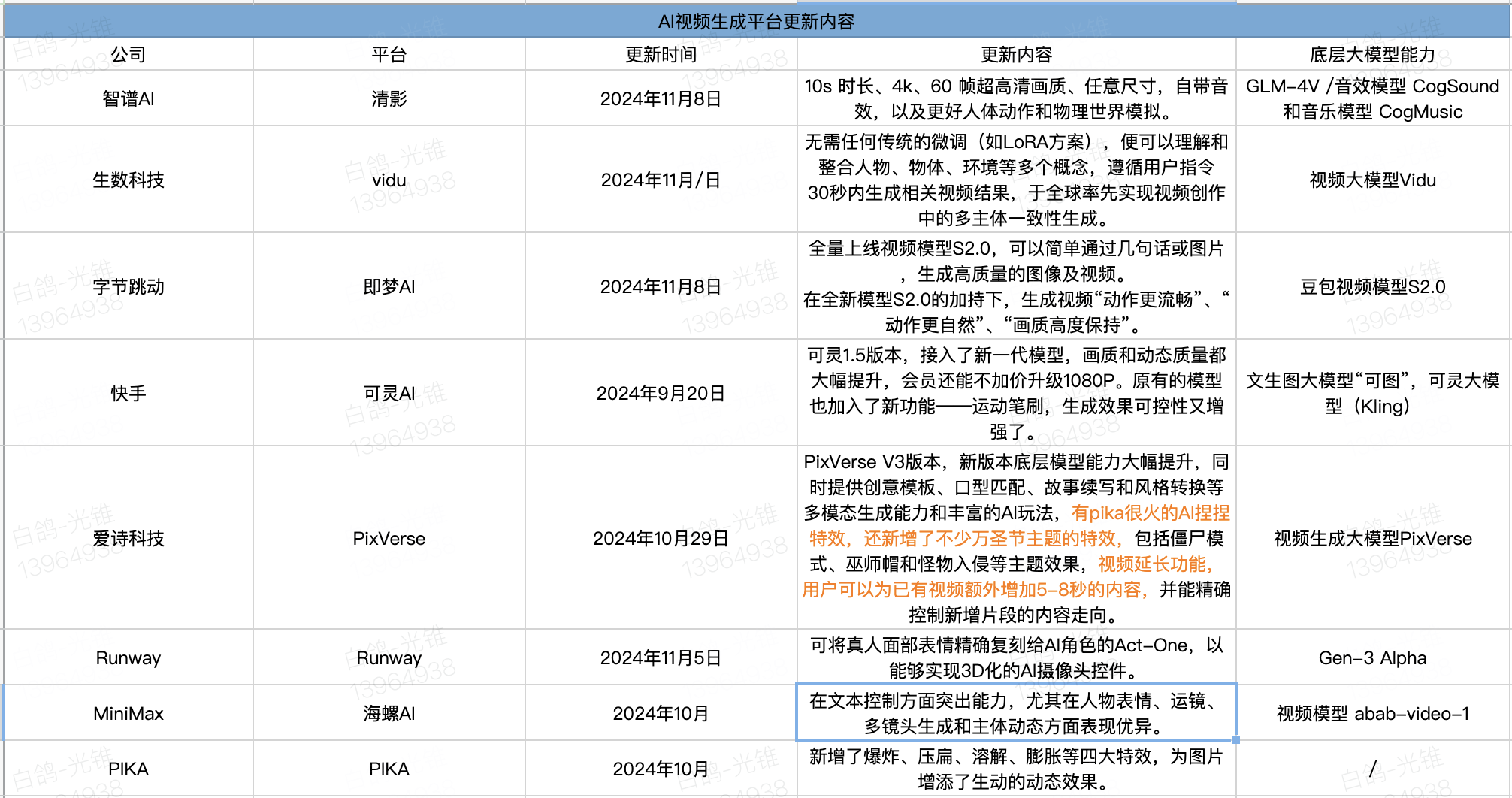The image size is (1512, 798).
Task: Click the update cell starting '10s 时长、4k'
Action: point(1017,98)
